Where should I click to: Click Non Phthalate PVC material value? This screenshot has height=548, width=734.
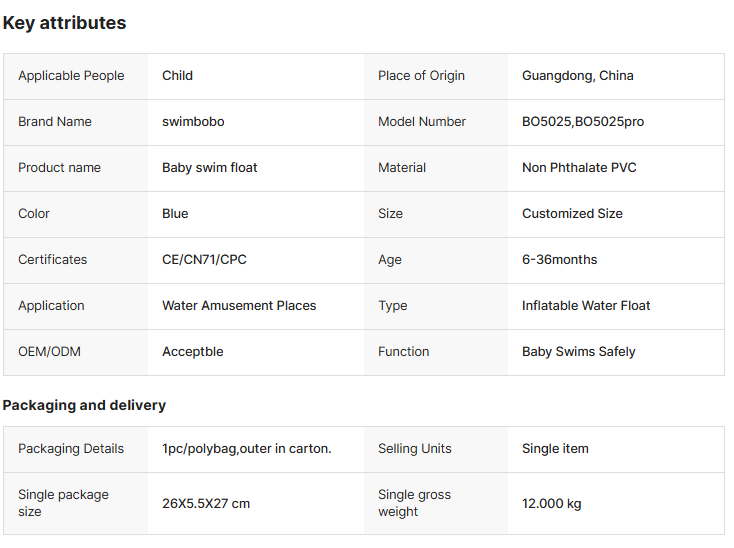(579, 168)
